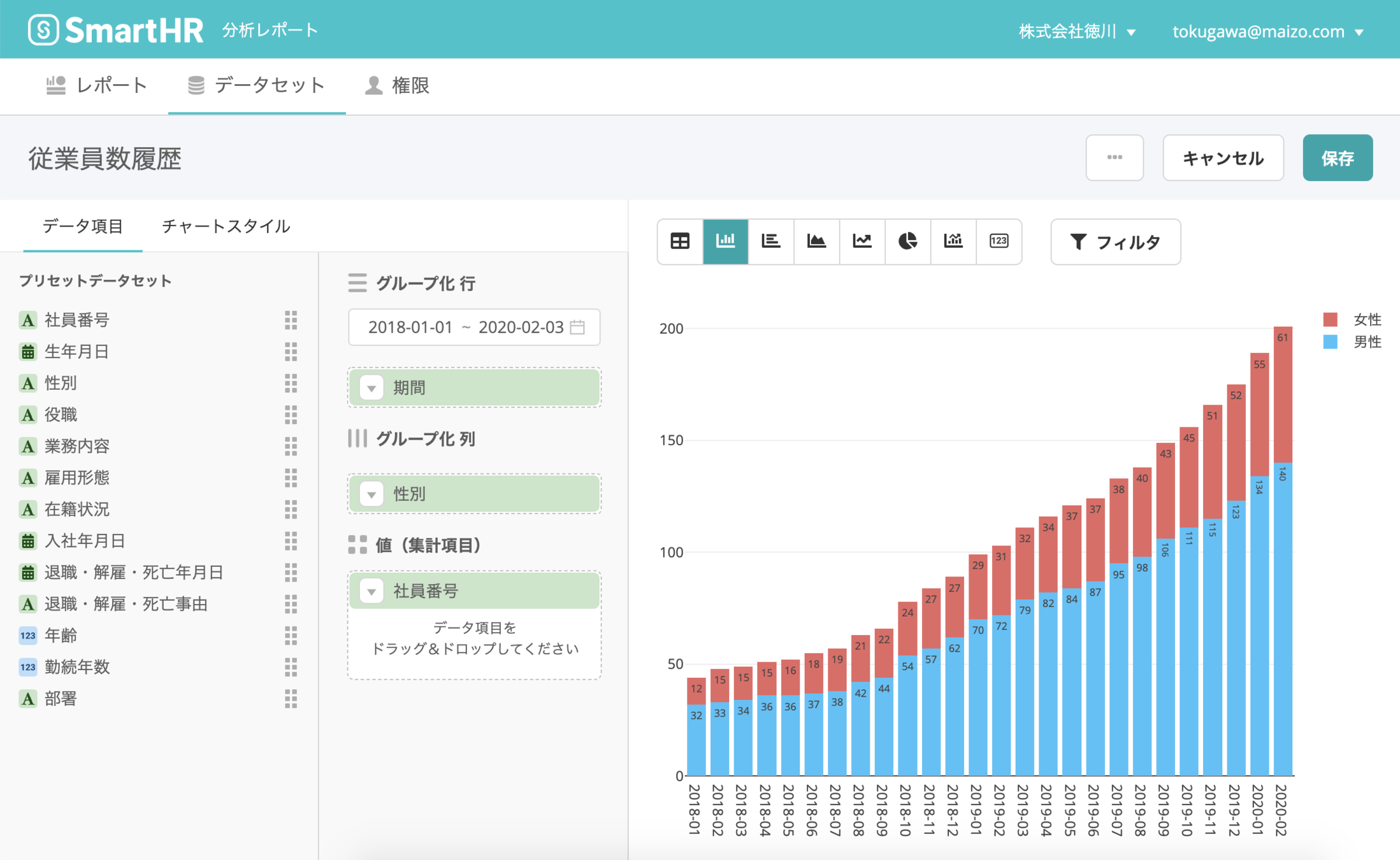Image resolution: width=1400 pixels, height=860 pixels.
Task: Expand the 期間 field dropdown arrow
Action: tap(372, 388)
